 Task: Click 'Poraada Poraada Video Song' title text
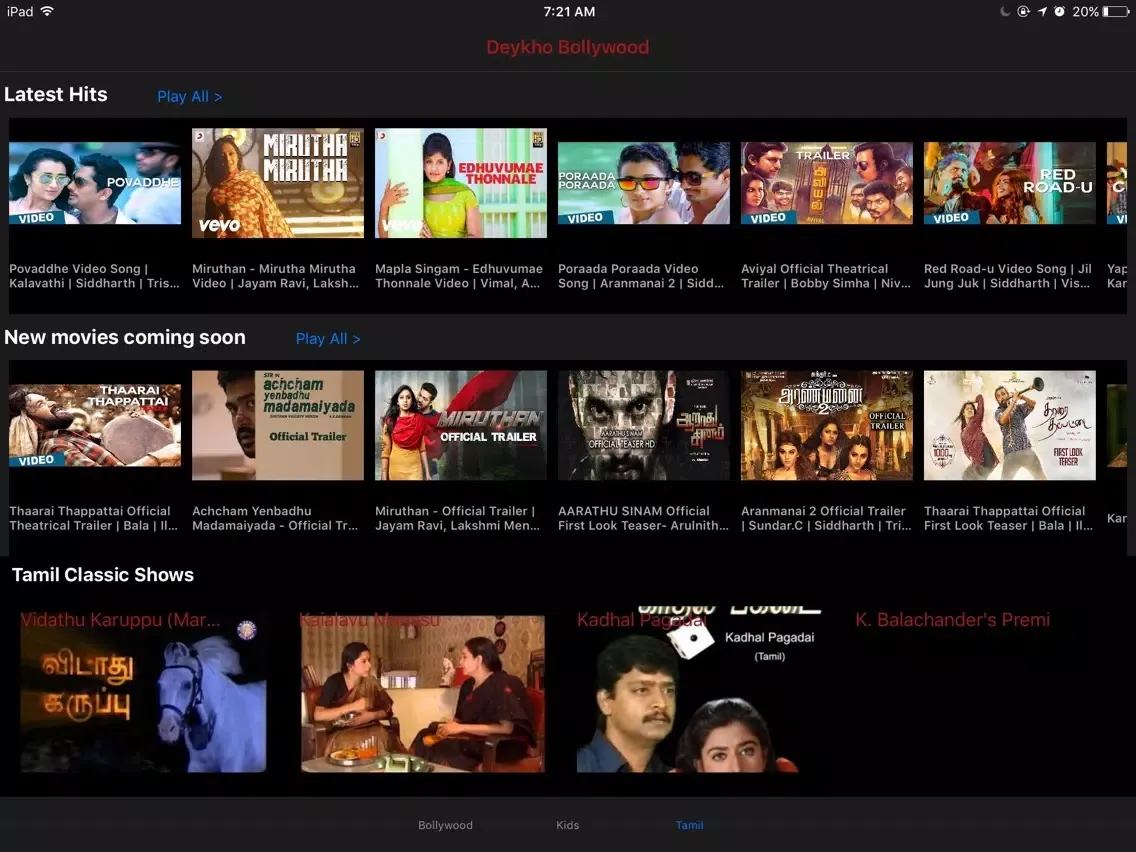click(x=640, y=276)
